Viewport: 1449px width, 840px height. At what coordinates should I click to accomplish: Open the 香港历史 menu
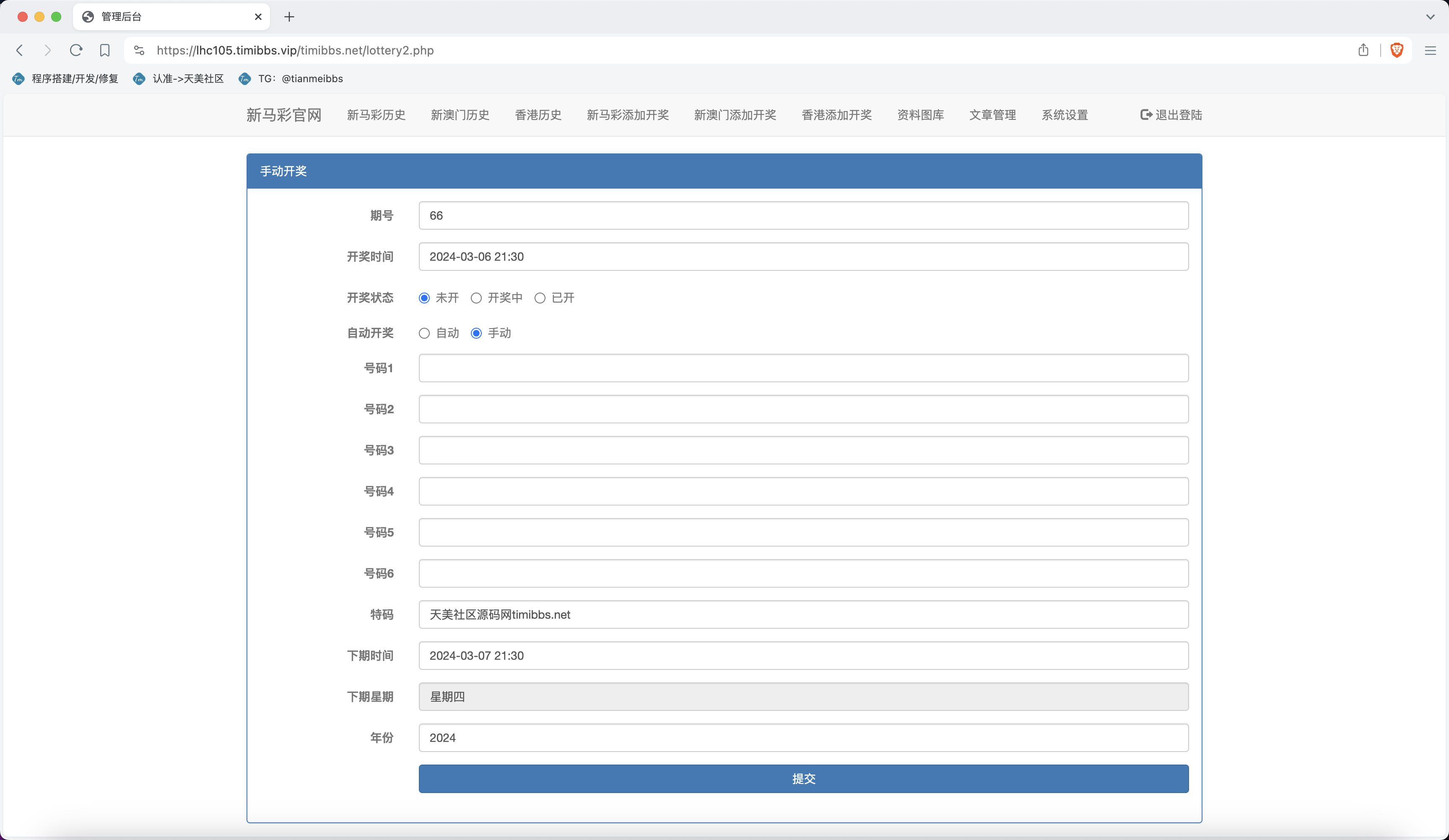(538, 115)
